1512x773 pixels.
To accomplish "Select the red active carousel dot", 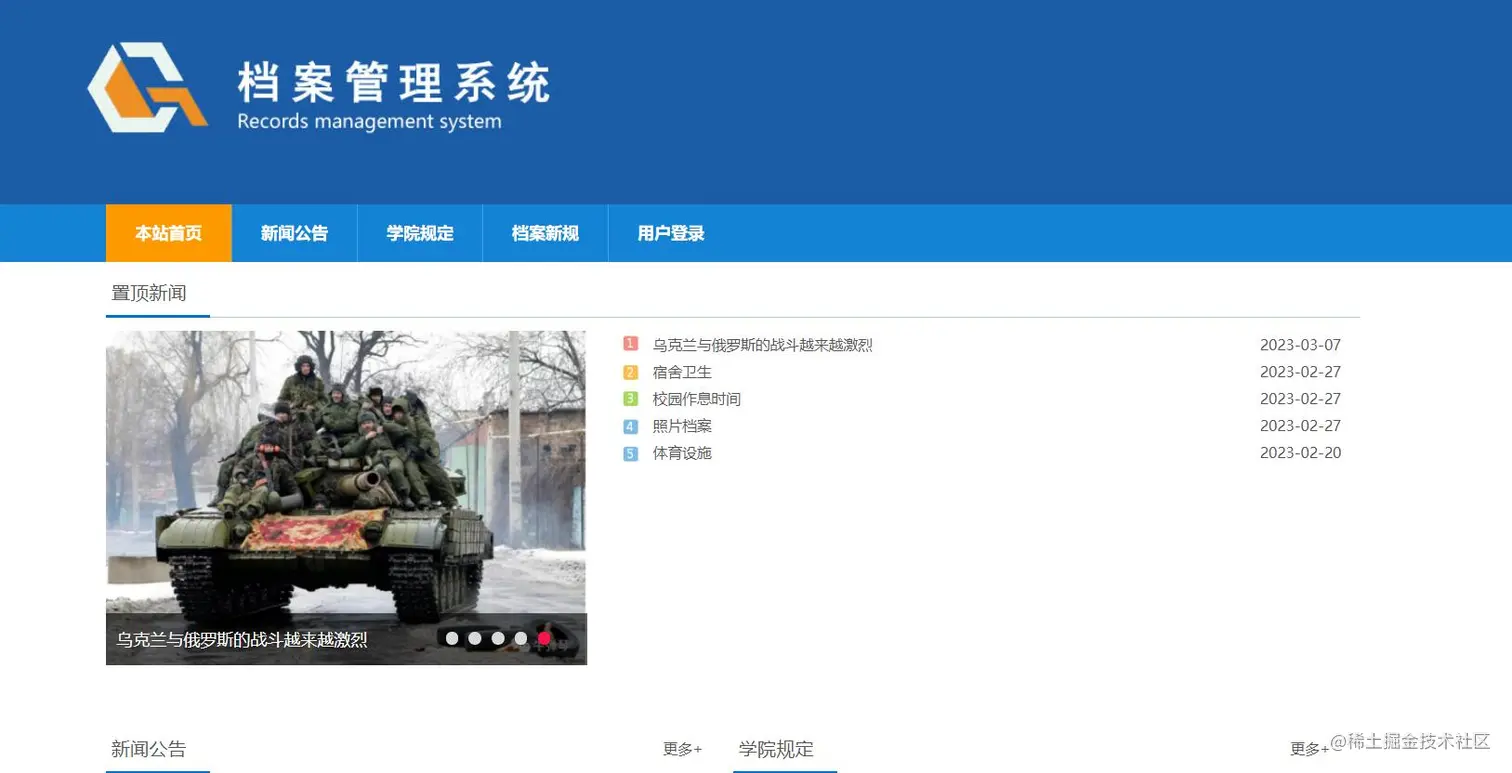I will click(x=544, y=638).
